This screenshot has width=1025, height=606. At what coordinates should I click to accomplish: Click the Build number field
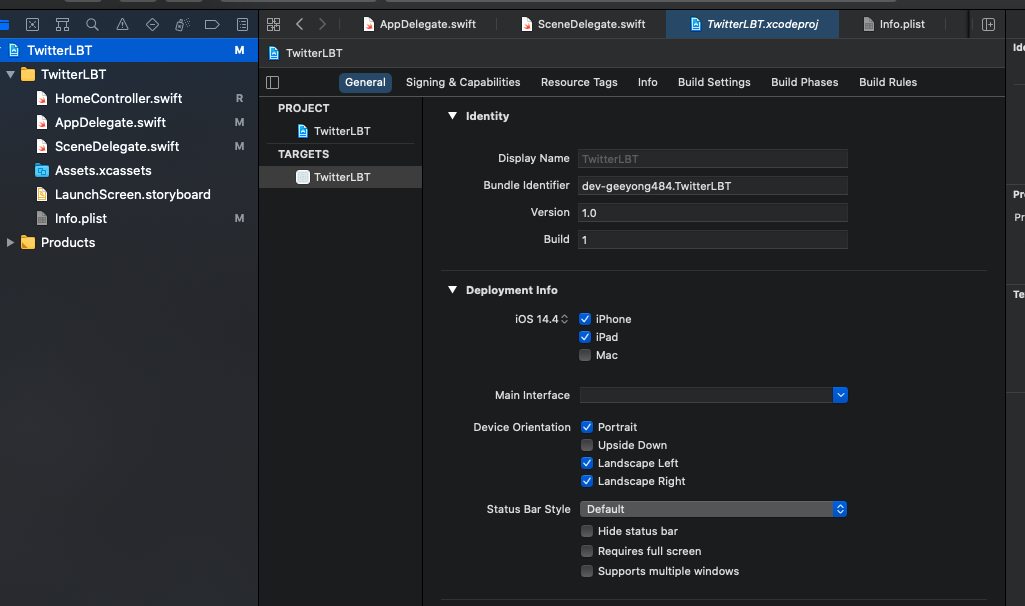(713, 239)
